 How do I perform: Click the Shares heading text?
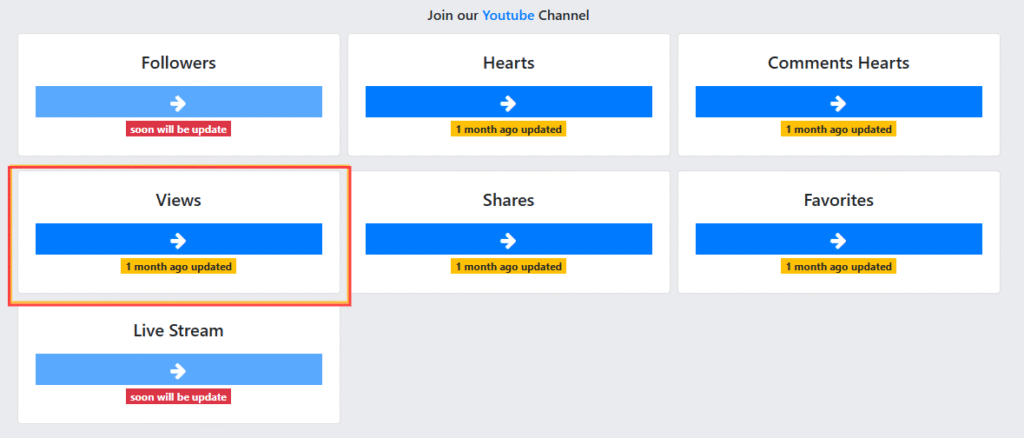pos(508,200)
